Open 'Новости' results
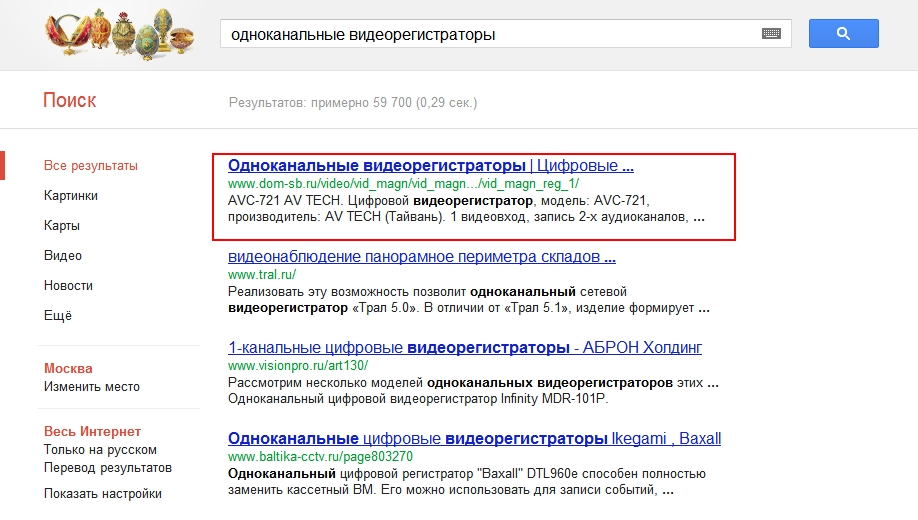This screenshot has width=918, height=520. (x=68, y=286)
